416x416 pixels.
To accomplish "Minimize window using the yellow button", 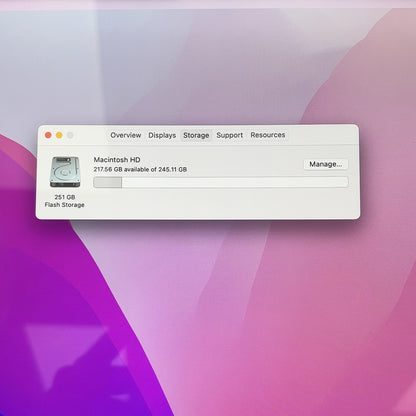I will click(x=59, y=135).
